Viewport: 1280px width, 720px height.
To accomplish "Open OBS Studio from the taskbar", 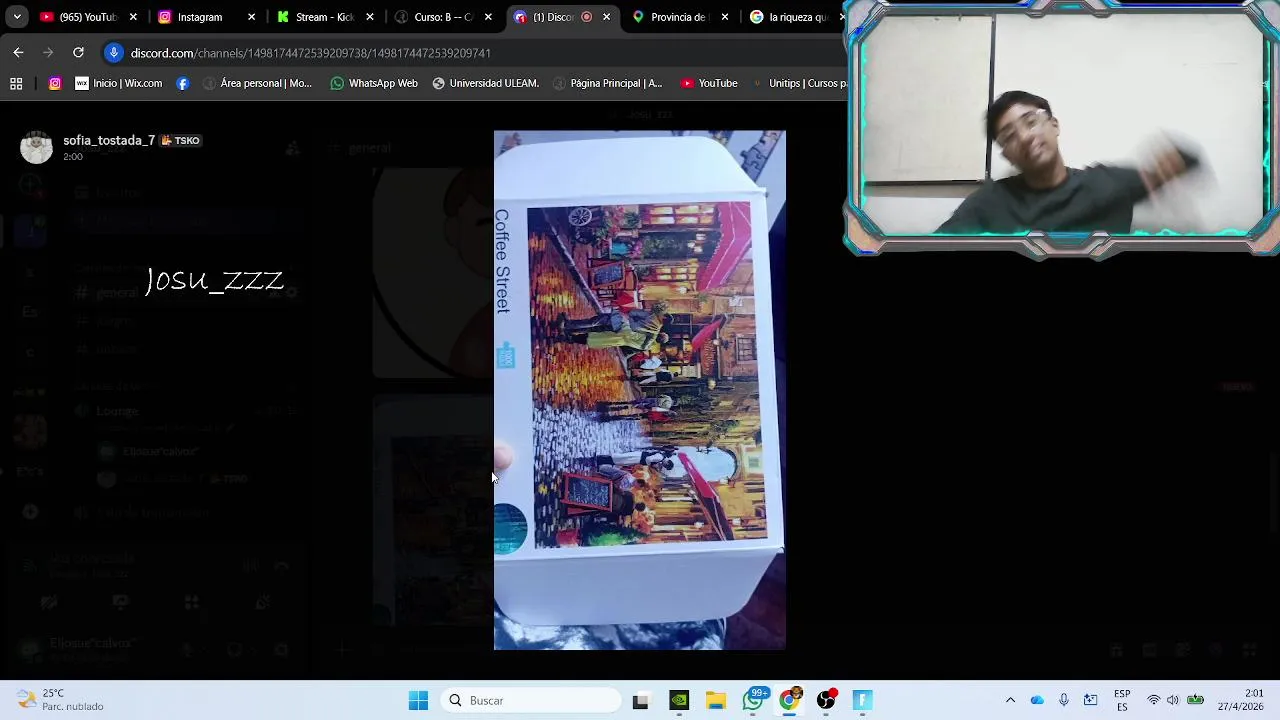I will pos(826,700).
